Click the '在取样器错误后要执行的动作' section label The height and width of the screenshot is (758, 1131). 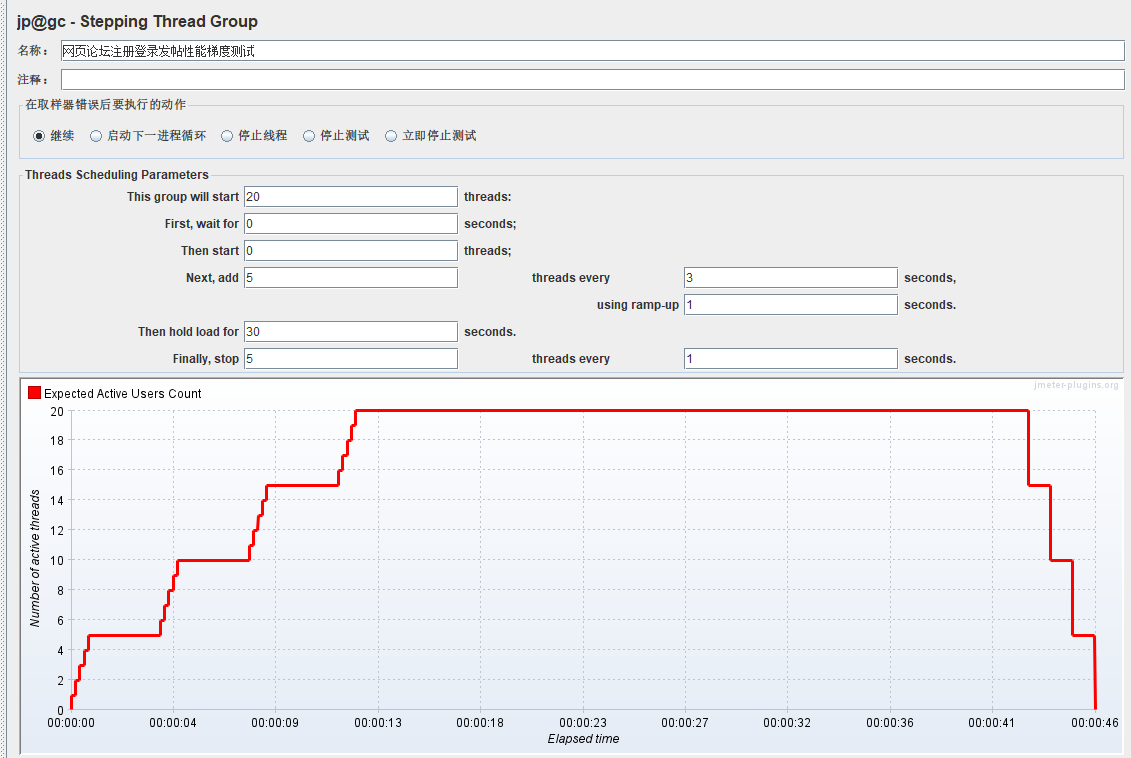pyautogui.click(x=105, y=105)
